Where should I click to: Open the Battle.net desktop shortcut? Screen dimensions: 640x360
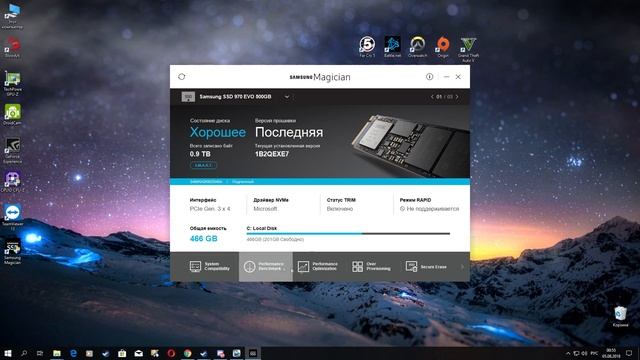click(x=392, y=47)
